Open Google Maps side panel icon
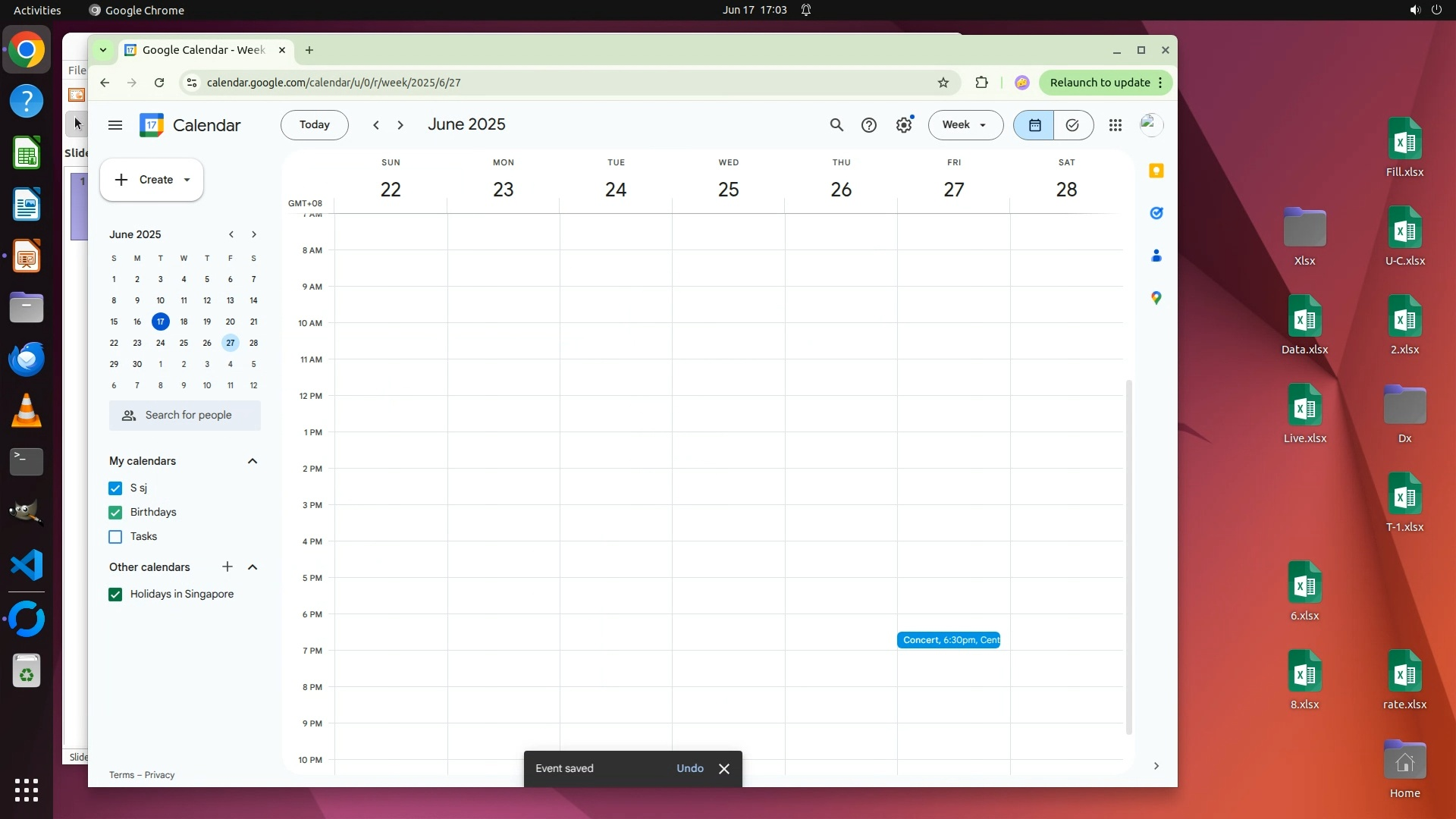This screenshot has height=819, width=1456. (1156, 298)
